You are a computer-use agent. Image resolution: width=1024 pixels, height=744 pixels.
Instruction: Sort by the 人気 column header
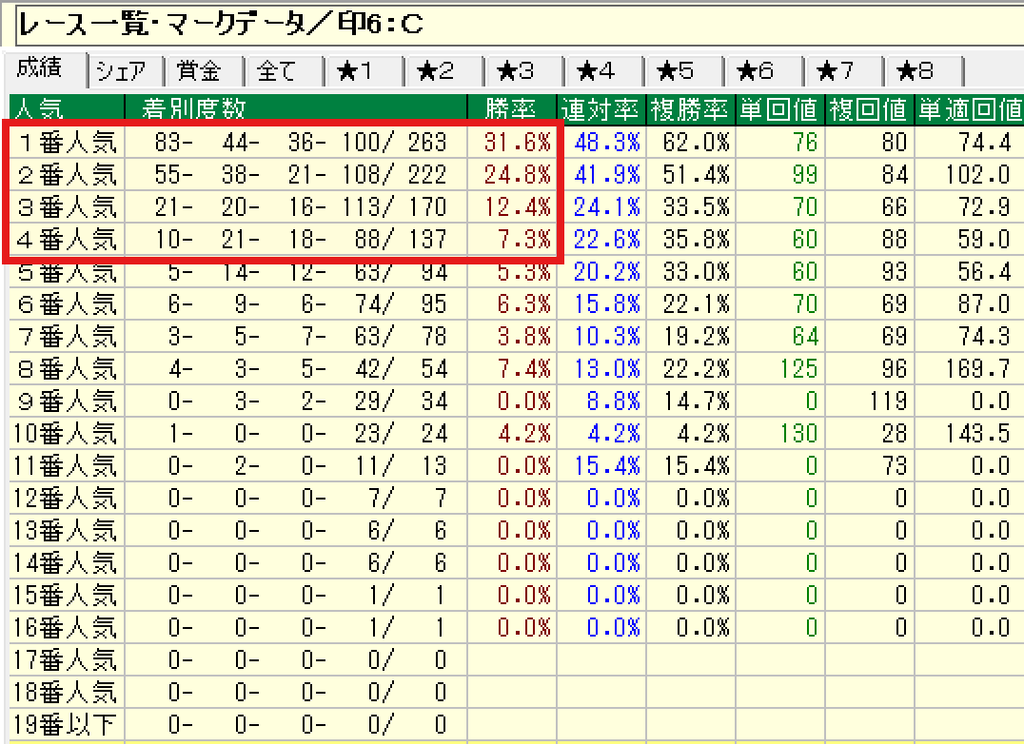67,108
